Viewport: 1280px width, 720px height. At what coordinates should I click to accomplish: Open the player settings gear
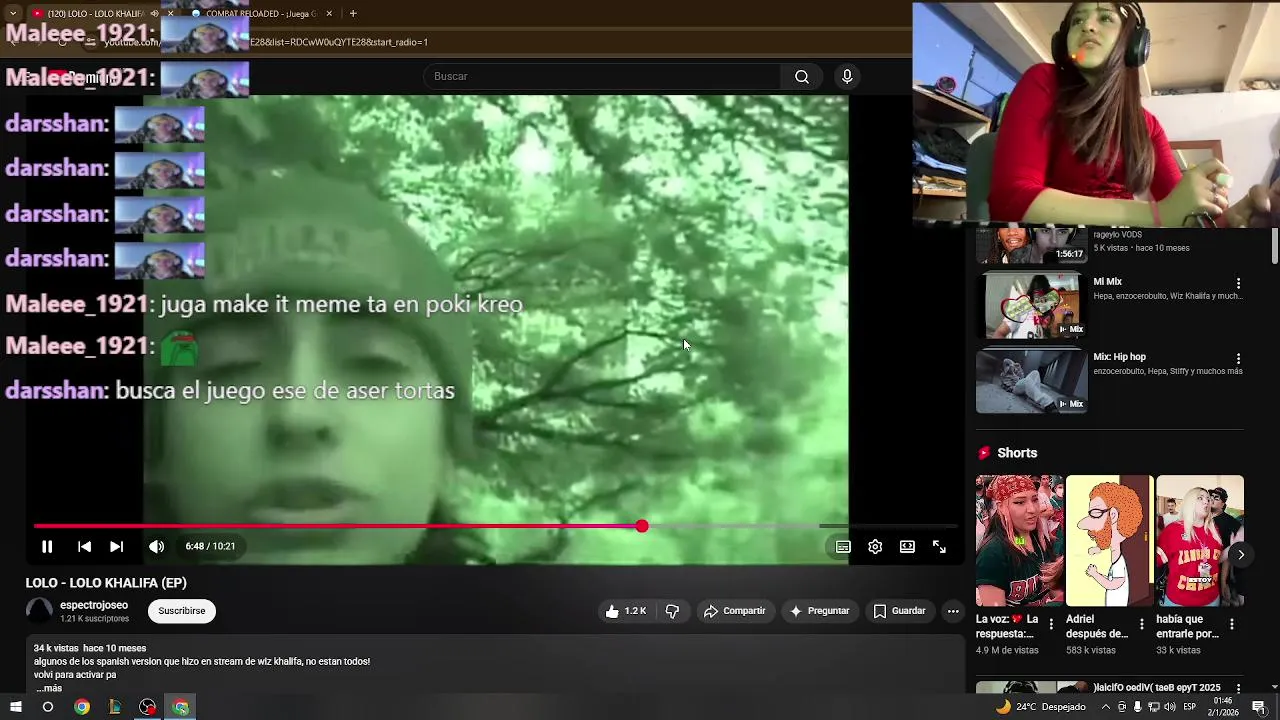875,547
